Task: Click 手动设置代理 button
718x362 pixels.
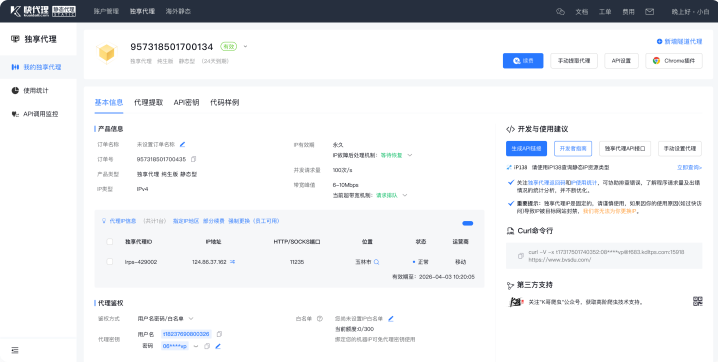Action: click(680, 149)
